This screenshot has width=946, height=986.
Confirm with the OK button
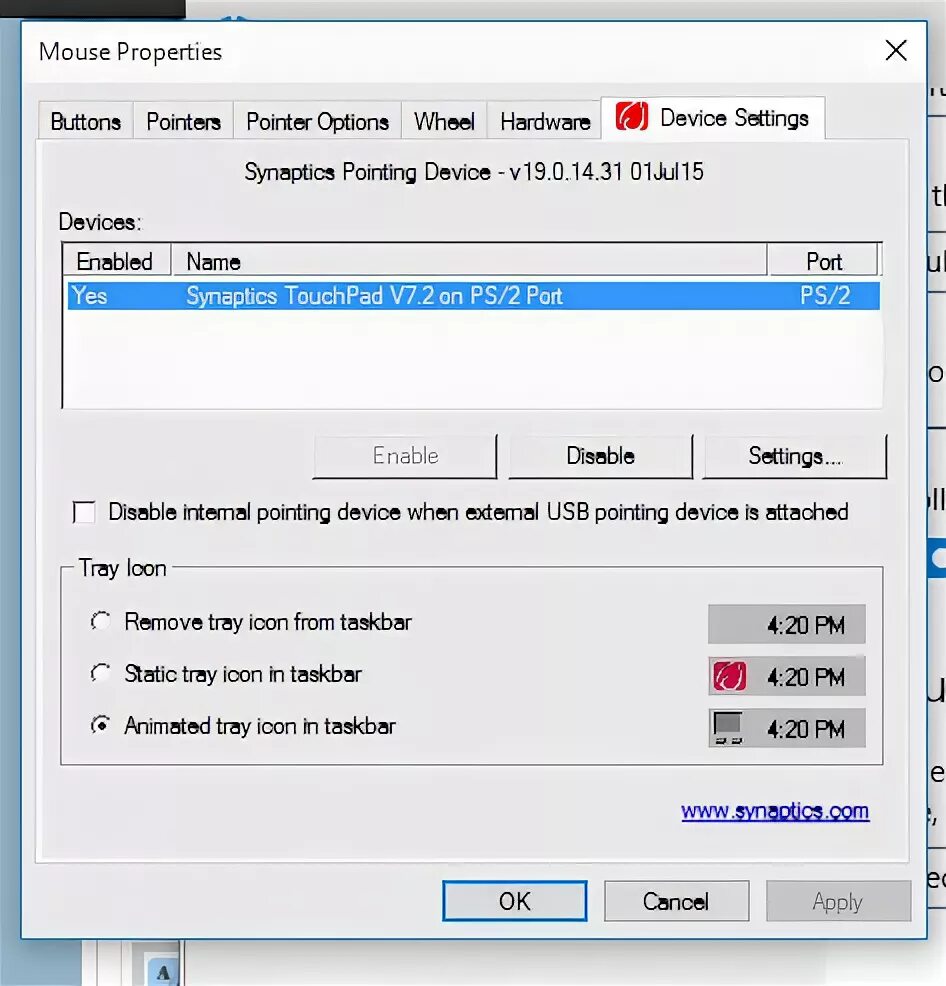(x=515, y=901)
